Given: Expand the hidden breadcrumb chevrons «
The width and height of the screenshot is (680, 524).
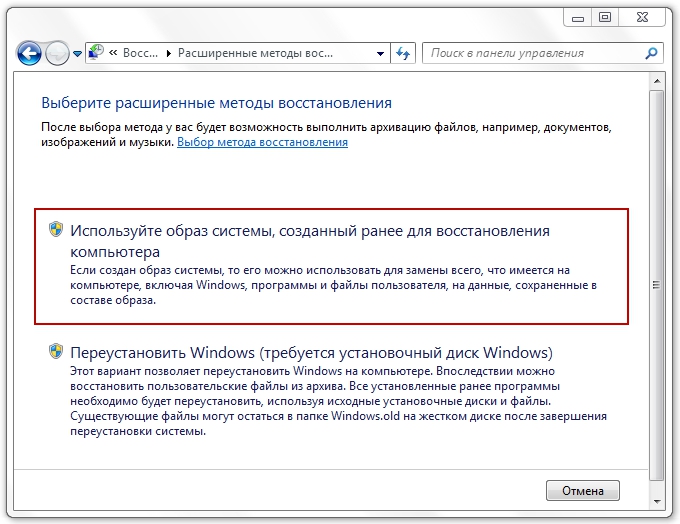Looking at the screenshot, I should 113,53.
